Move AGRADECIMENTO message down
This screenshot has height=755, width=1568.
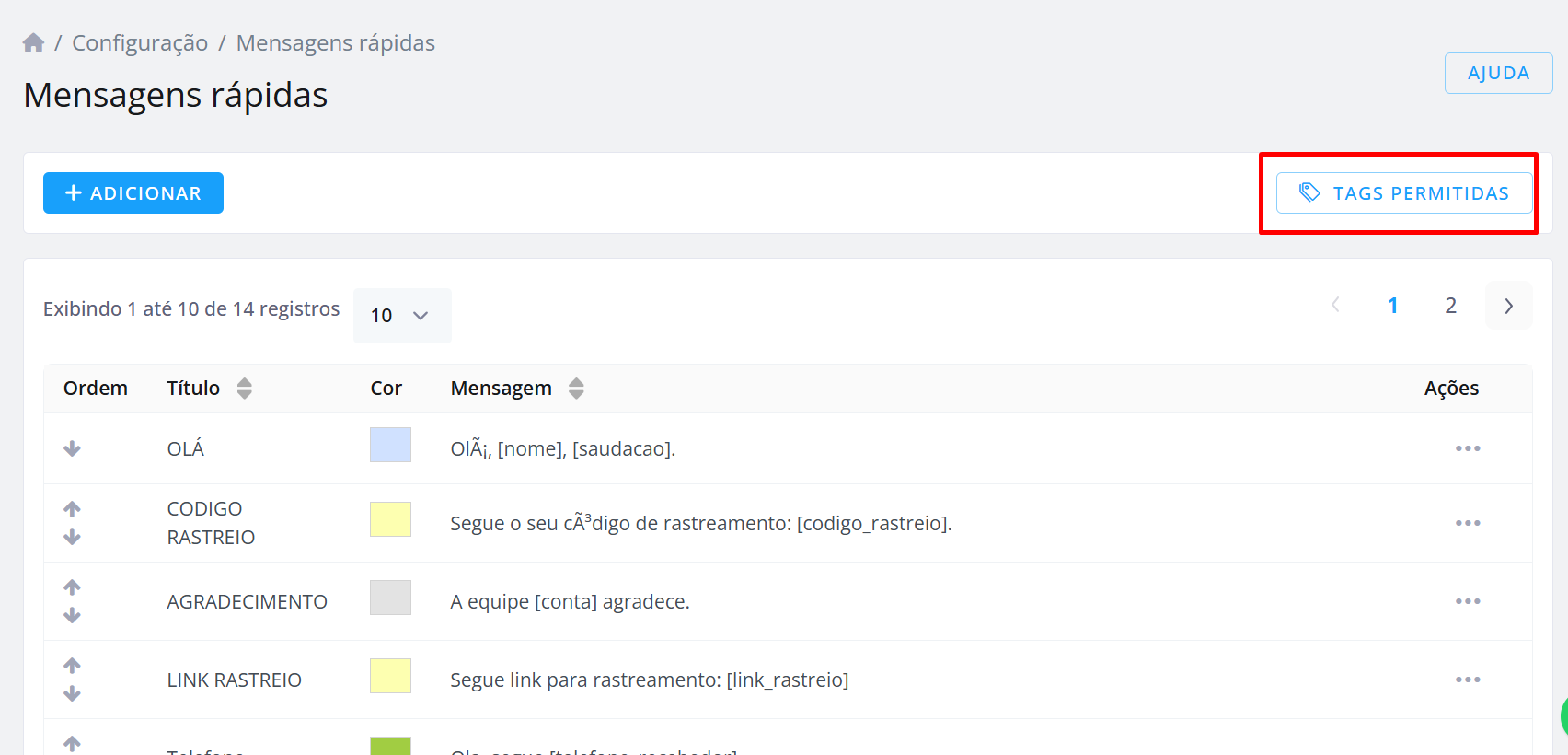click(73, 615)
